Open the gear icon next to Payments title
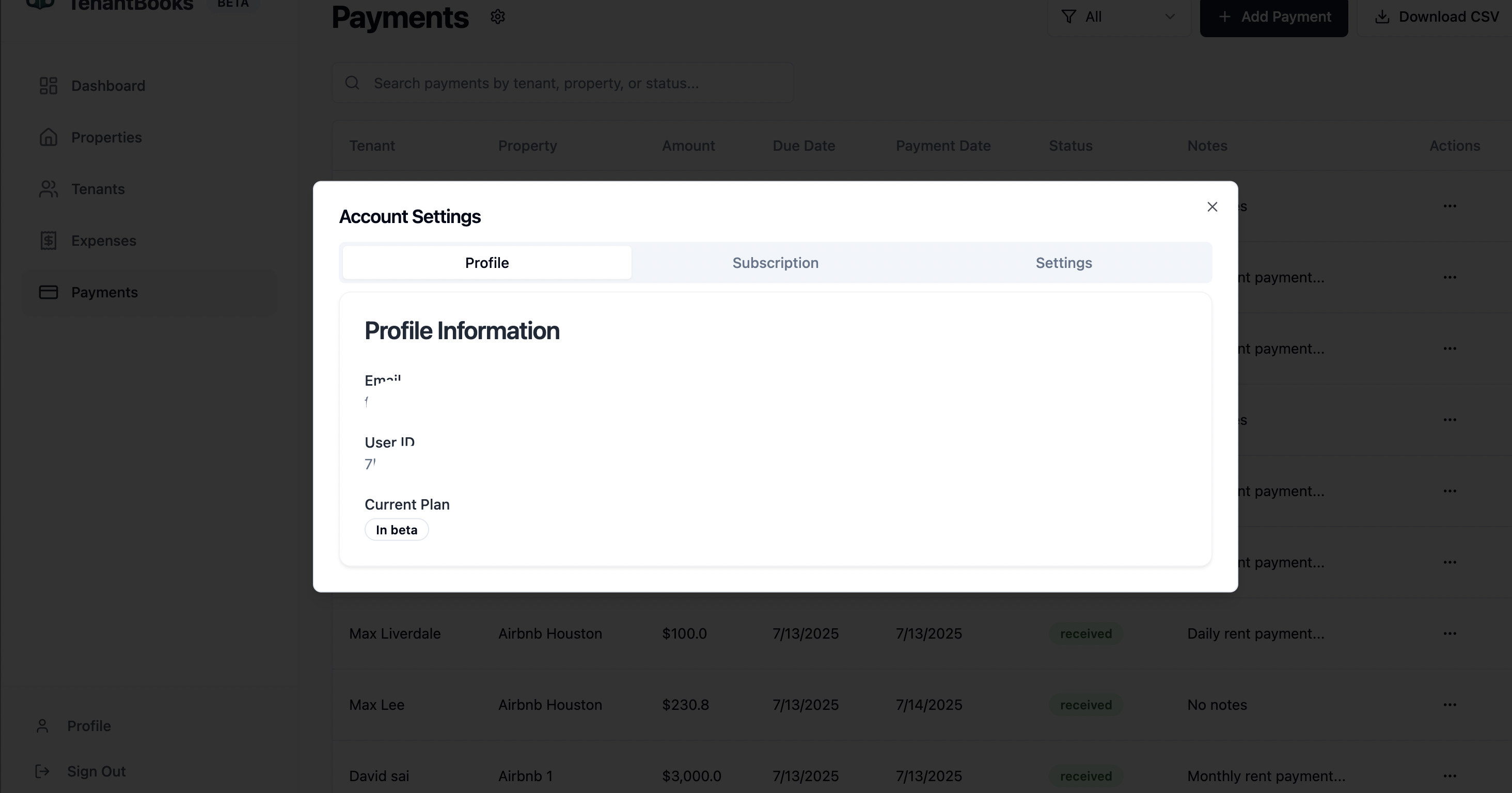This screenshot has height=793, width=1512. (x=498, y=17)
